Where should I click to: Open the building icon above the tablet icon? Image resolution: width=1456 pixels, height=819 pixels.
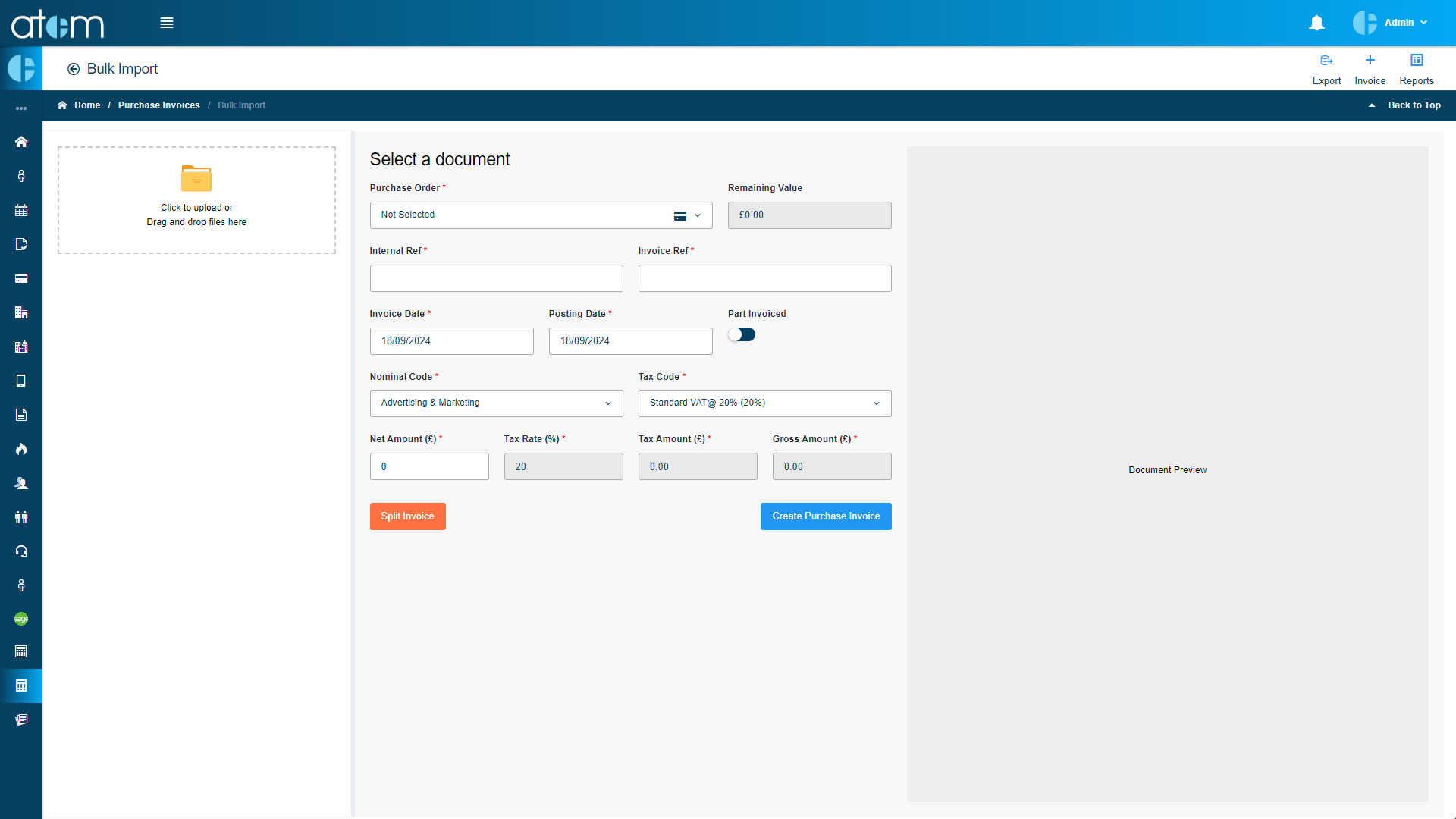pos(21,347)
